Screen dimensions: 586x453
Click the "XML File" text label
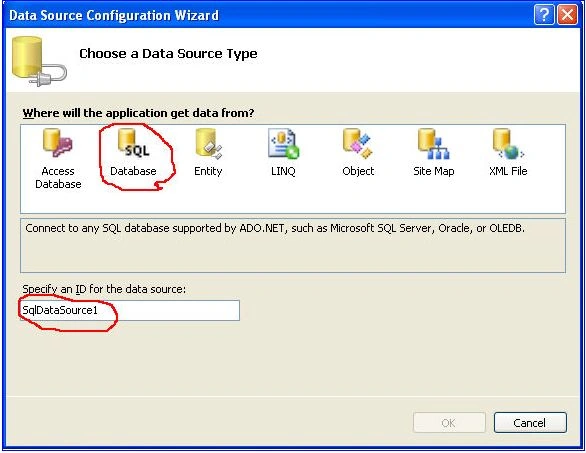tap(508, 171)
